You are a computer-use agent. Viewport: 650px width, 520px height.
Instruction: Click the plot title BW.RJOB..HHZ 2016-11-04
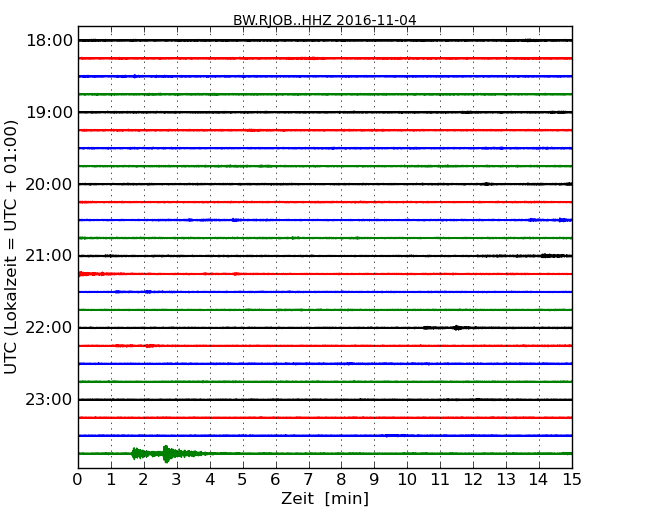325,20
